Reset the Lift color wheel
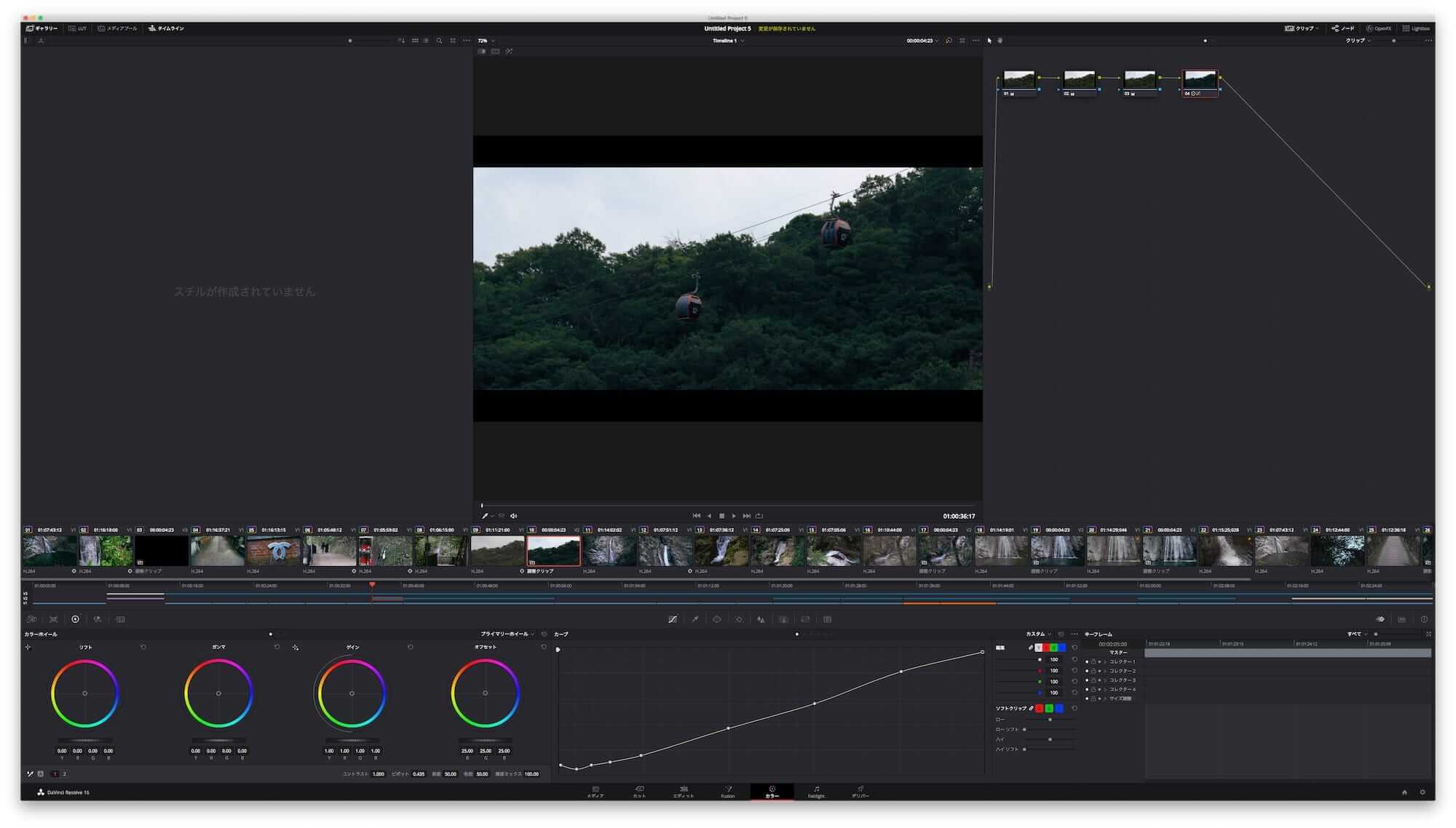 coord(143,647)
